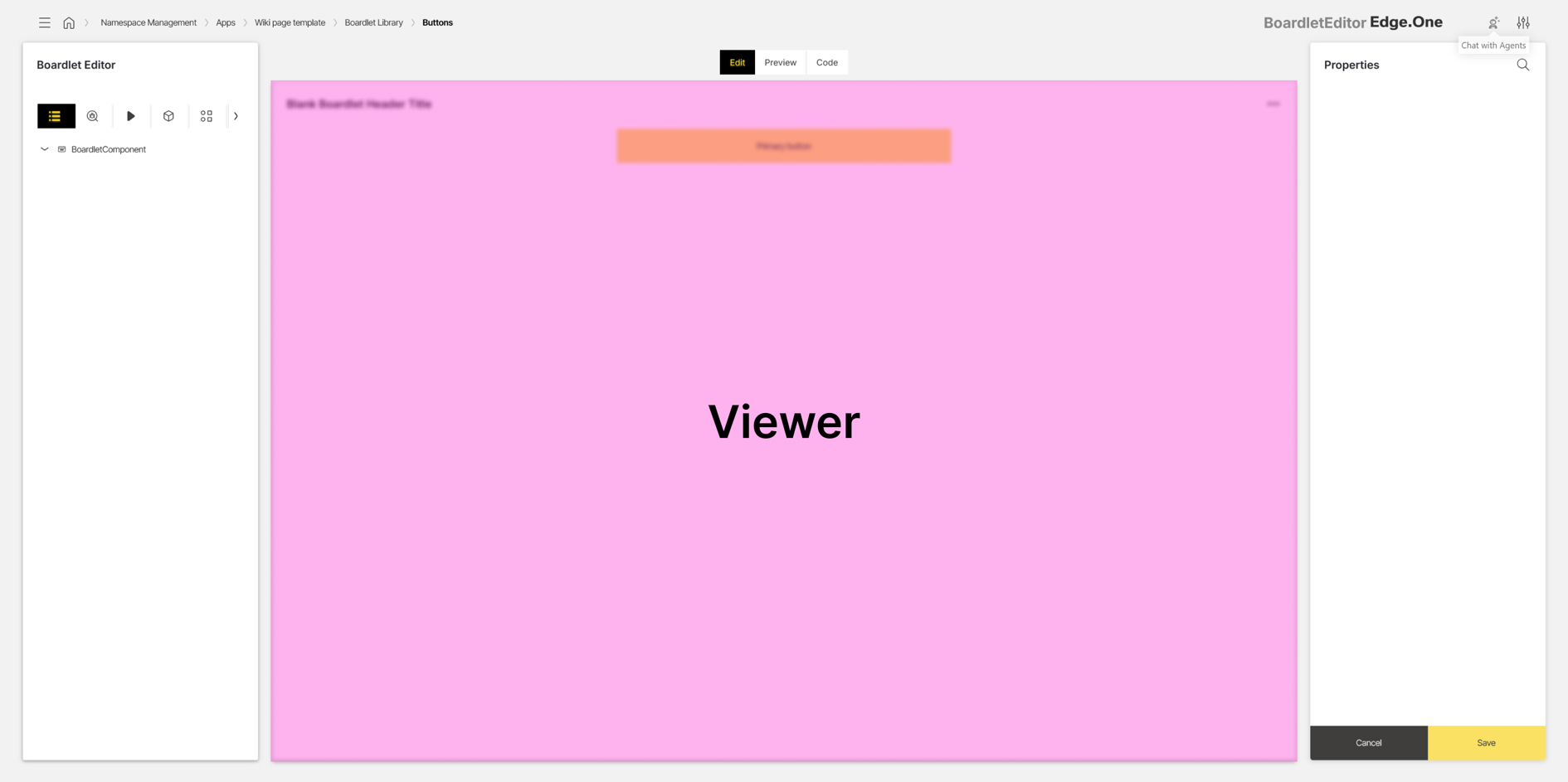Expand the toolbar with right chevron
Image resolution: width=1568 pixels, height=782 pixels.
(236, 116)
